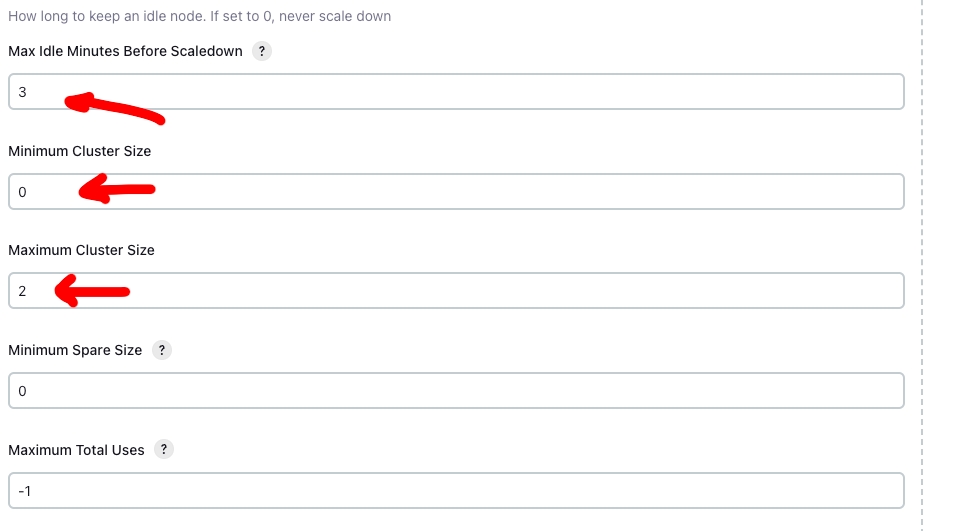Click the "Max Idle Minutes Before Scaledown" label
Image resolution: width=955 pixels, height=531 pixels.
pyautogui.click(x=125, y=51)
